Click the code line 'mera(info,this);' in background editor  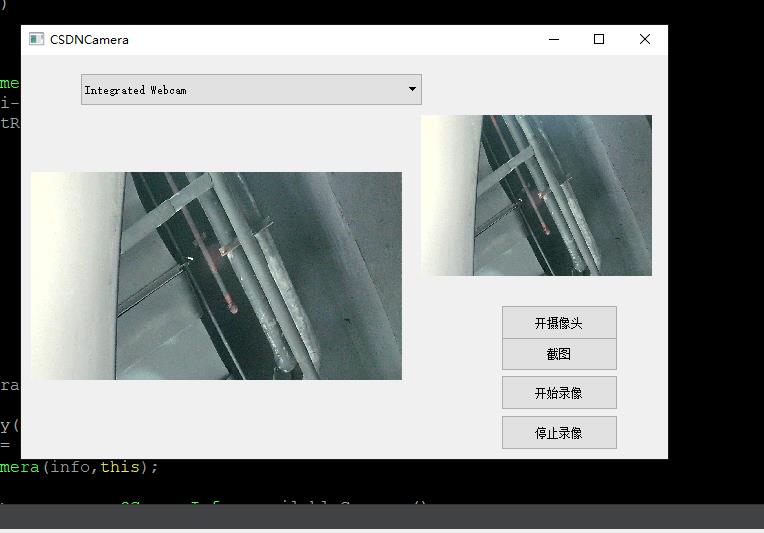click(79, 467)
